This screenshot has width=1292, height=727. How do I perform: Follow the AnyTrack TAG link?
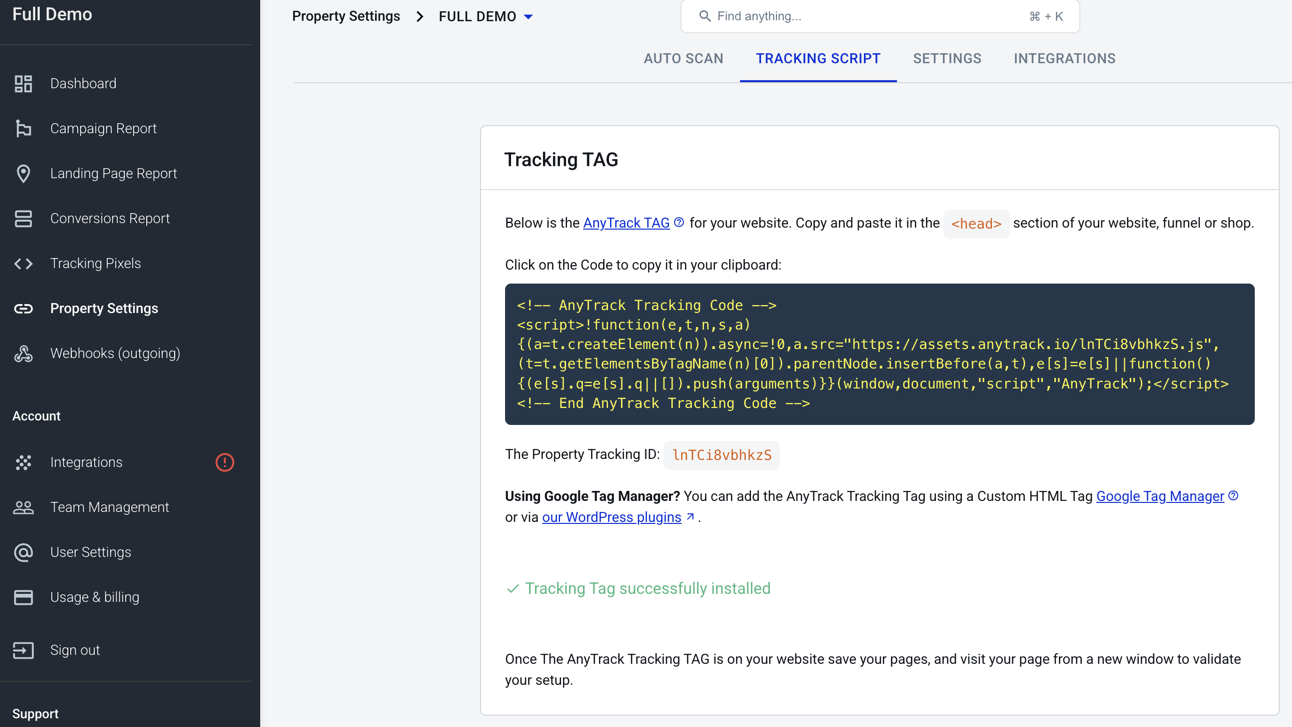[x=626, y=223]
